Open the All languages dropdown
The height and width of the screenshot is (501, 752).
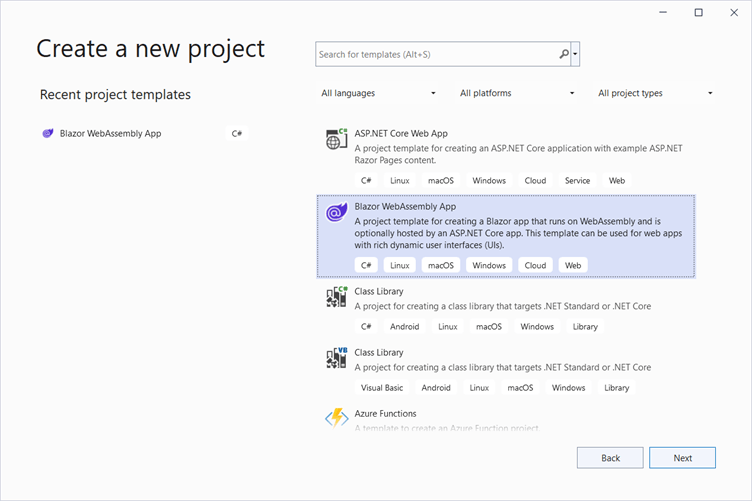tap(378, 93)
